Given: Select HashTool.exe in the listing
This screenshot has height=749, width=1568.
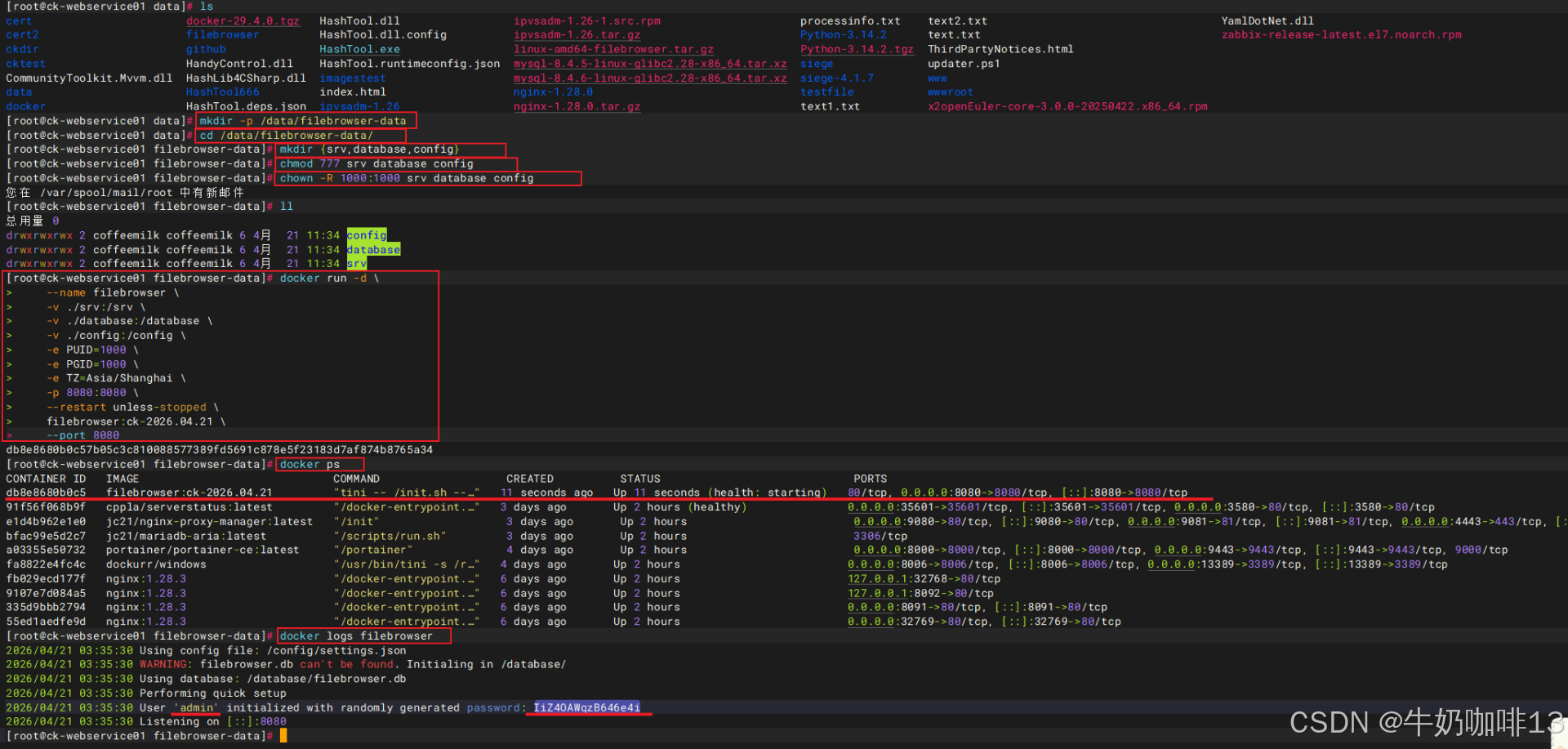Looking at the screenshot, I should pyautogui.click(x=359, y=49).
